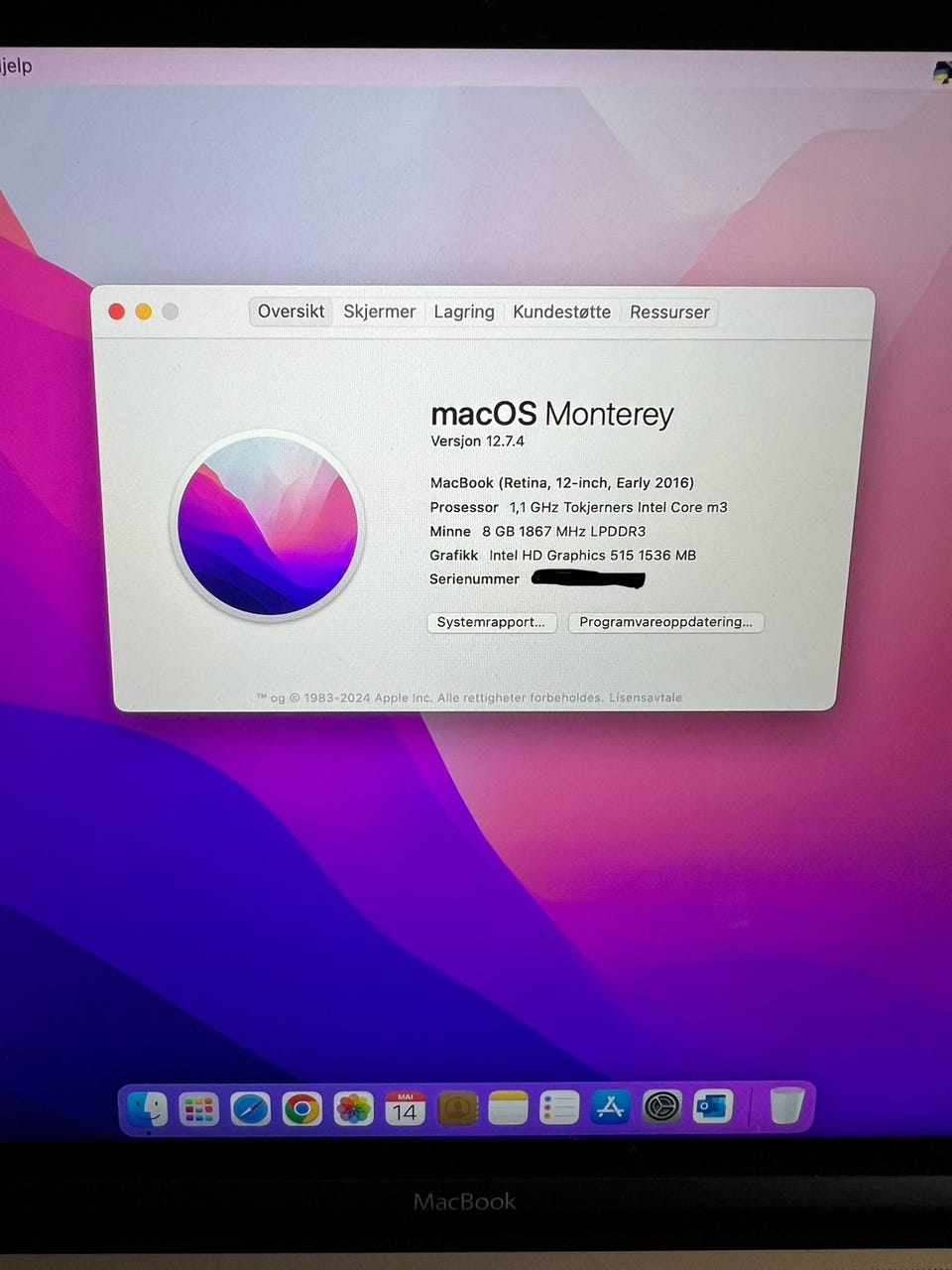This screenshot has height=1270, width=952.
Task: Select the Oversikt tab
Action: (x=291, y=312)
